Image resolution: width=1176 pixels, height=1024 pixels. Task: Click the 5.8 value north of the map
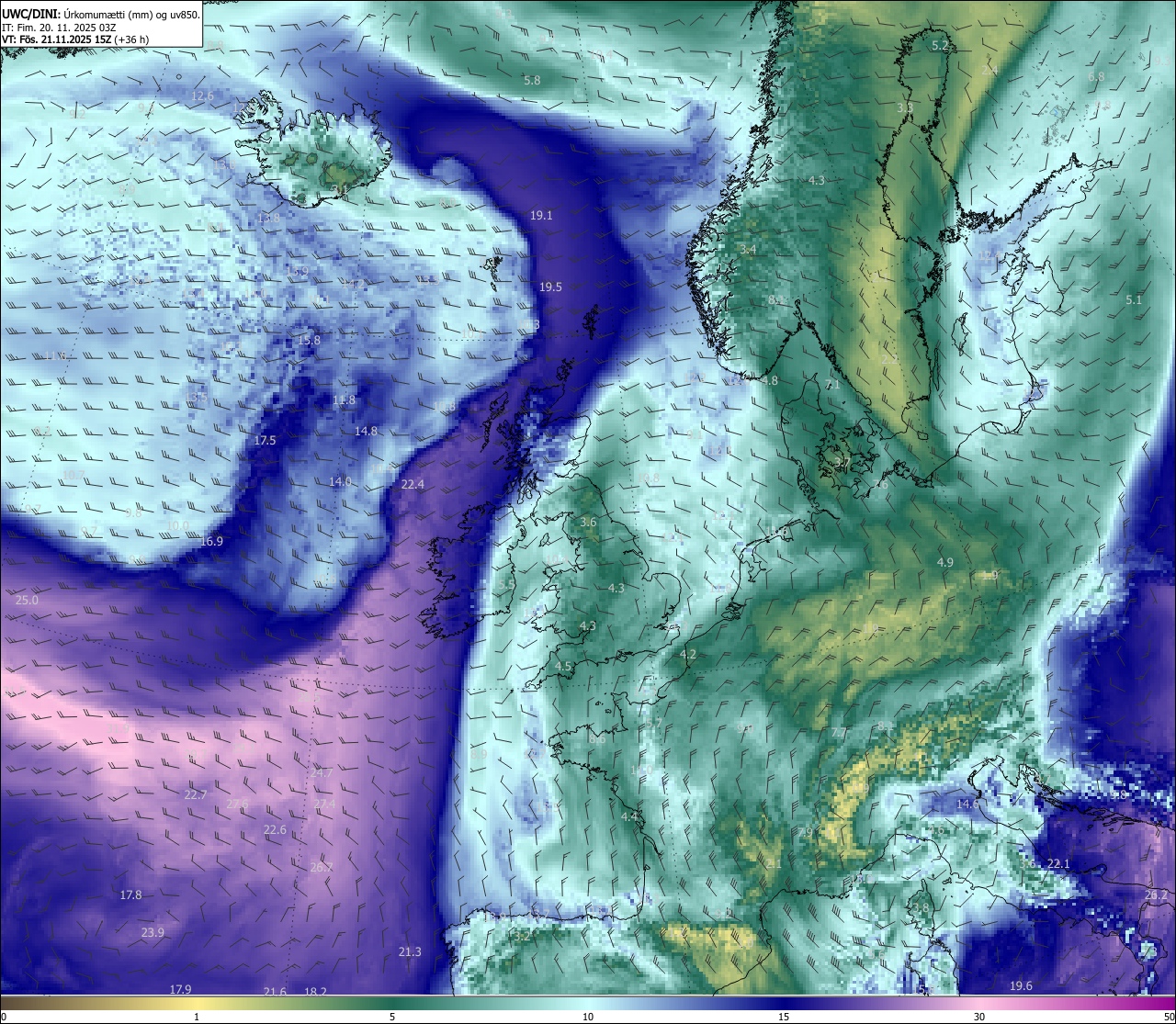(532, 81)
